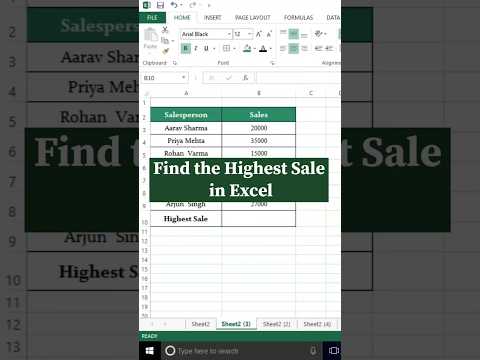Select the plain Sheet2 sheet tab
480x360 pixels.
click(201, 324)
